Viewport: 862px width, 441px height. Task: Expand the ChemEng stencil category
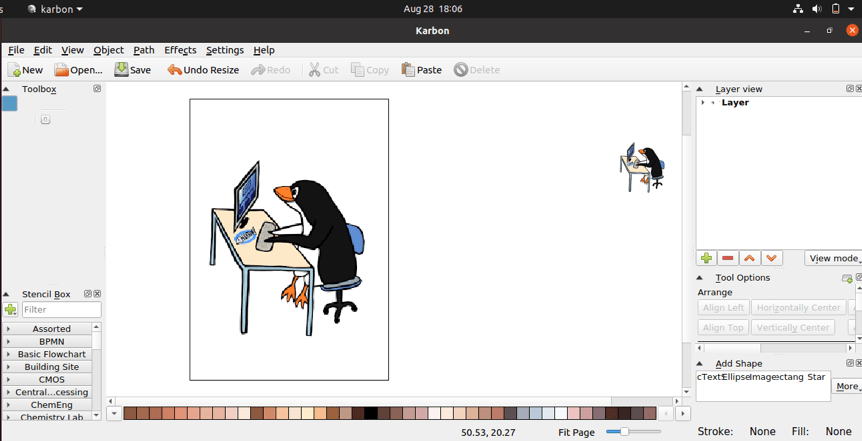tap(8, 405)
